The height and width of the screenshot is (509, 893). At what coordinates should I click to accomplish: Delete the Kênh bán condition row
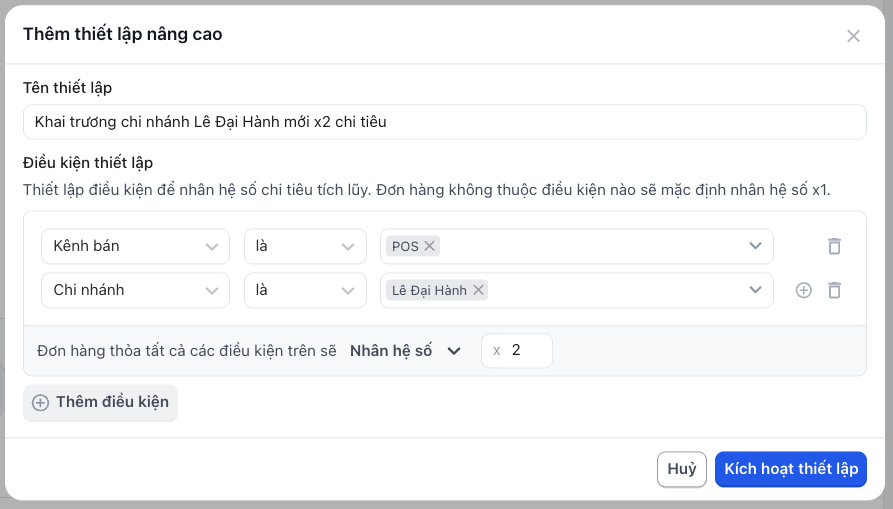(x=834, y=246)
